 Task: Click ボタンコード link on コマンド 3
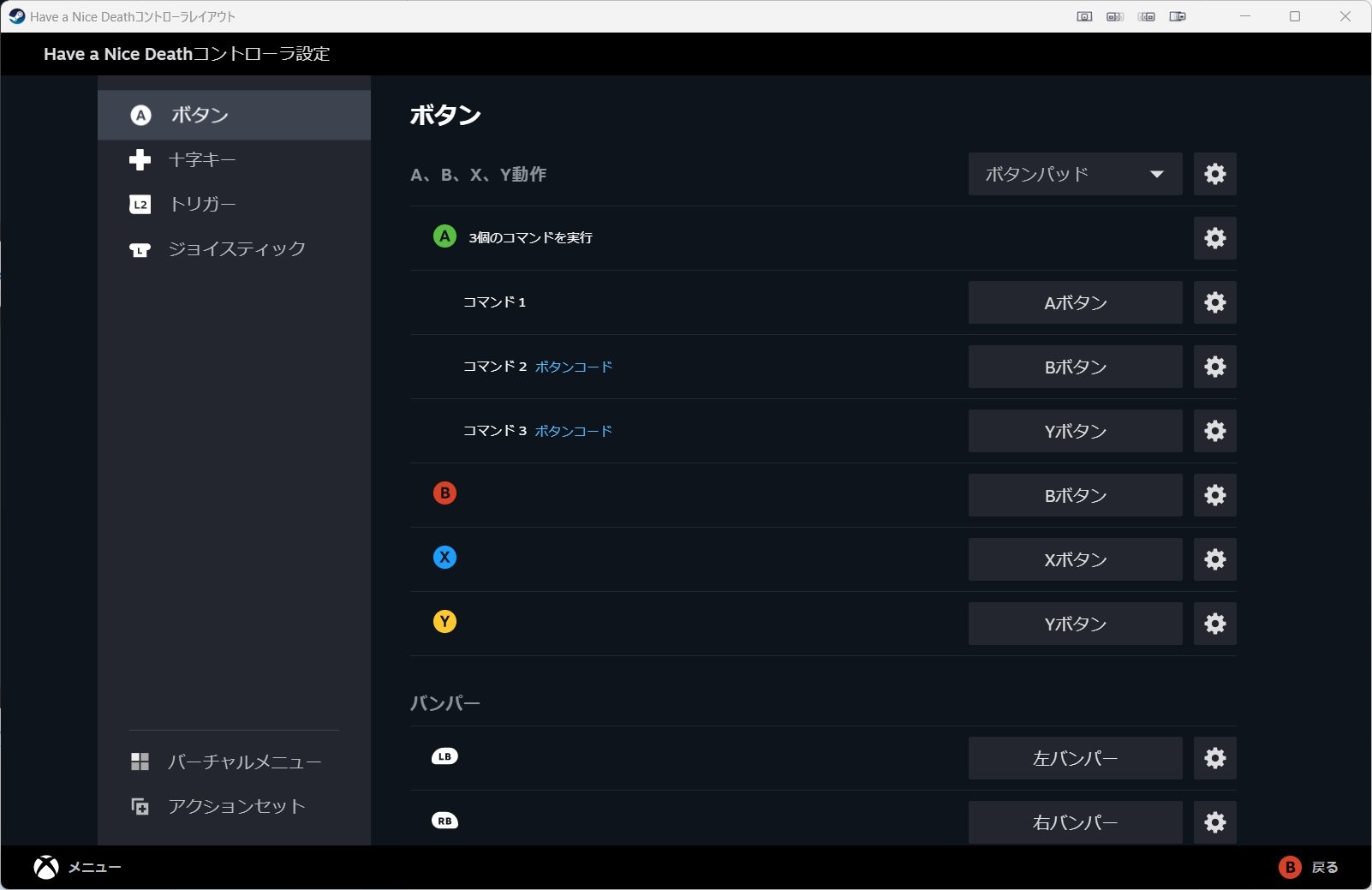click(x=574, y=431)
